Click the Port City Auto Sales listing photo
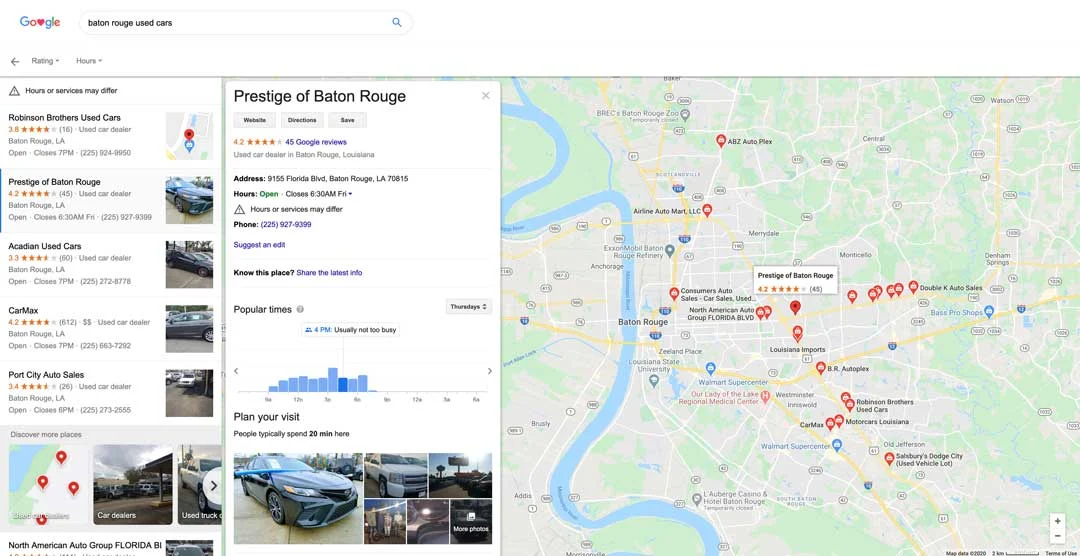The image size is (1080, 556). pyautogui.click(x=189, y=393)
